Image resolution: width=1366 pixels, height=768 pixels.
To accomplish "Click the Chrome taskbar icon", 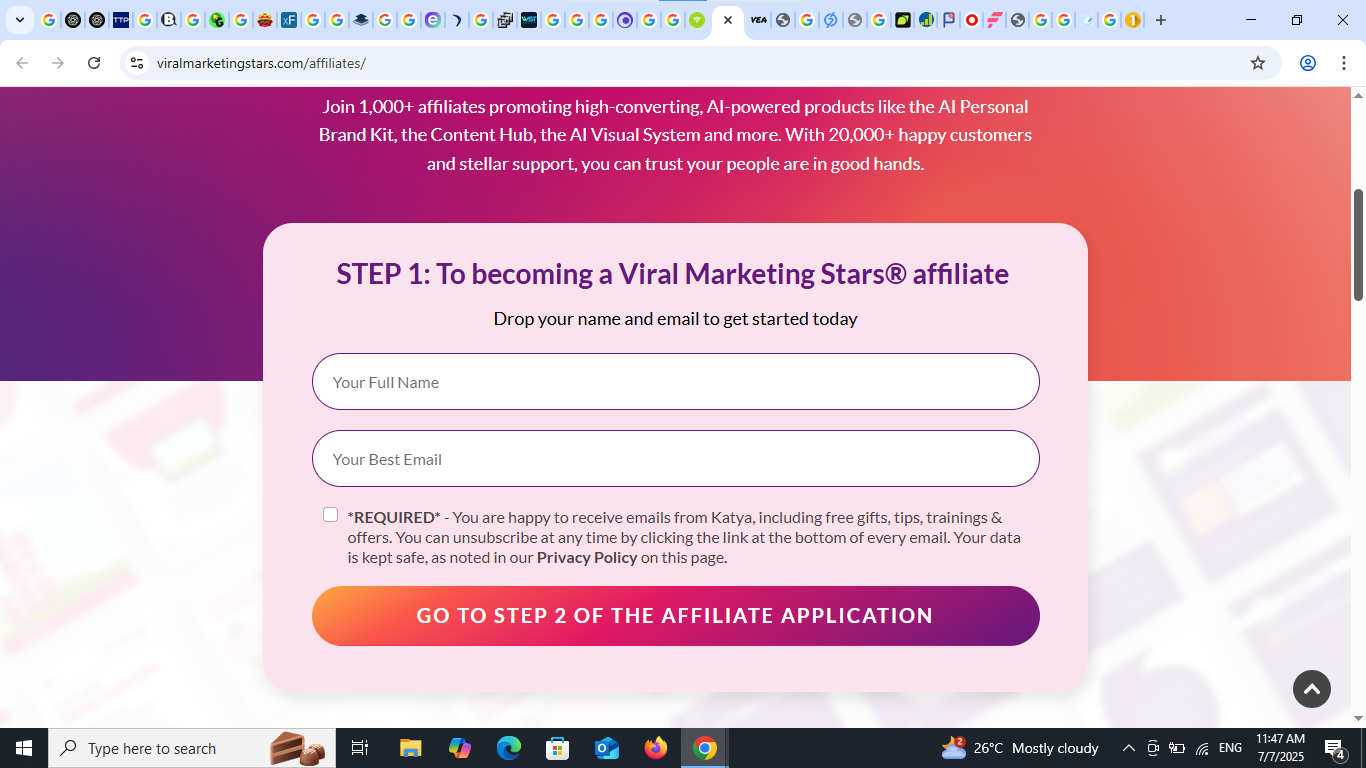I will (x=705, y=748).
